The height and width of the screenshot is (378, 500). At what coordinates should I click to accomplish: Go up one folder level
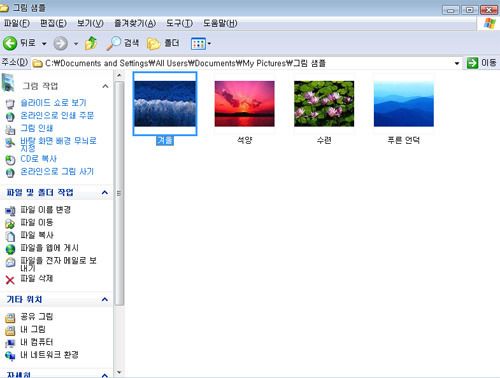click(91, 43)
